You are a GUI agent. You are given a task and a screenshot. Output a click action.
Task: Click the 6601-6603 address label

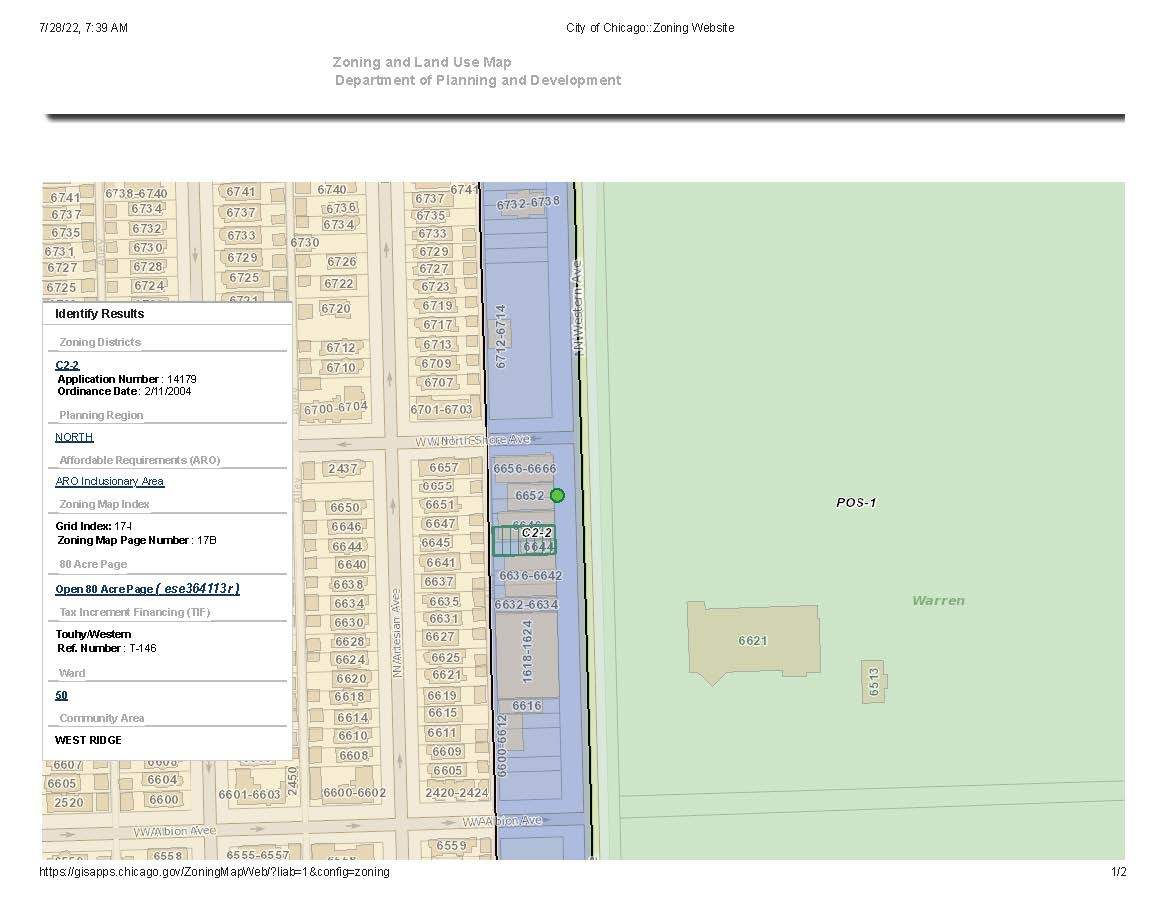249,794
